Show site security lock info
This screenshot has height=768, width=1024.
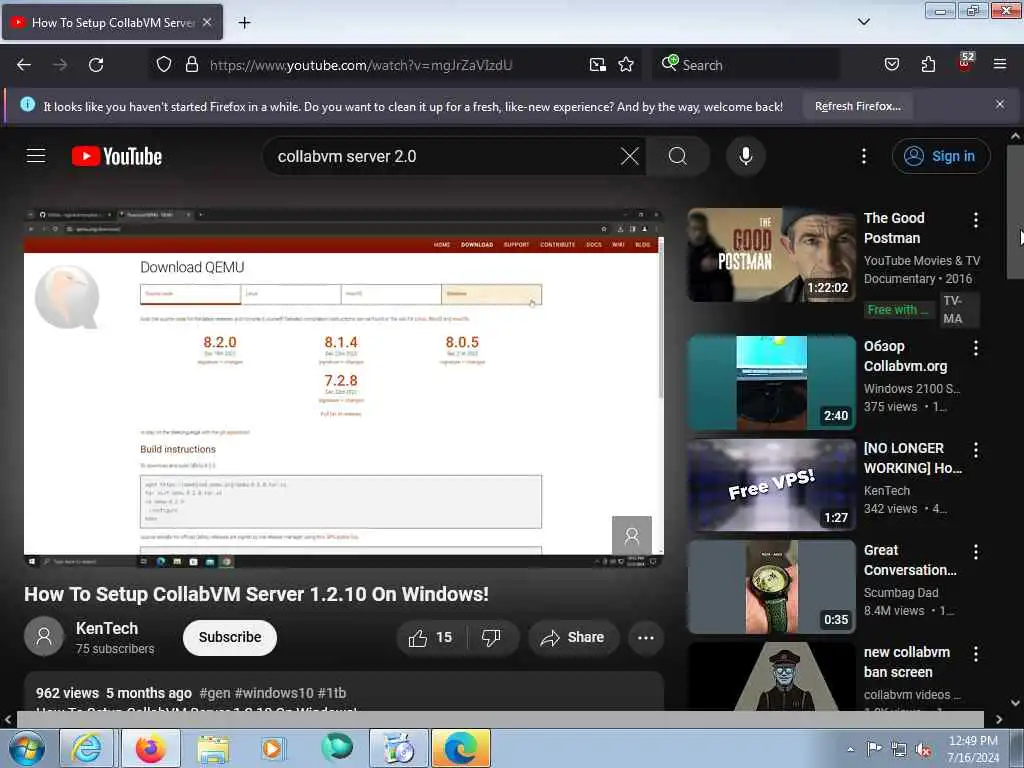(x=191, y=65)
